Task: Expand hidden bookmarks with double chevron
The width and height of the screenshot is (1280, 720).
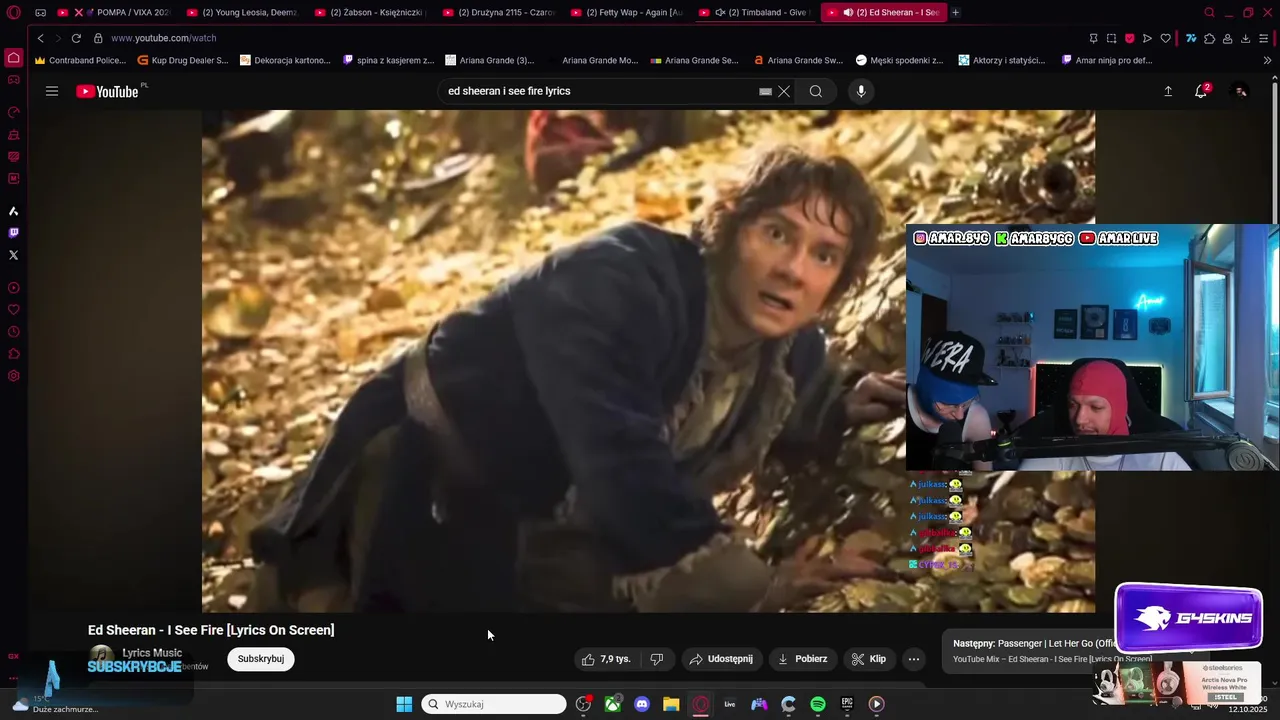Action: pos(1268,60)
